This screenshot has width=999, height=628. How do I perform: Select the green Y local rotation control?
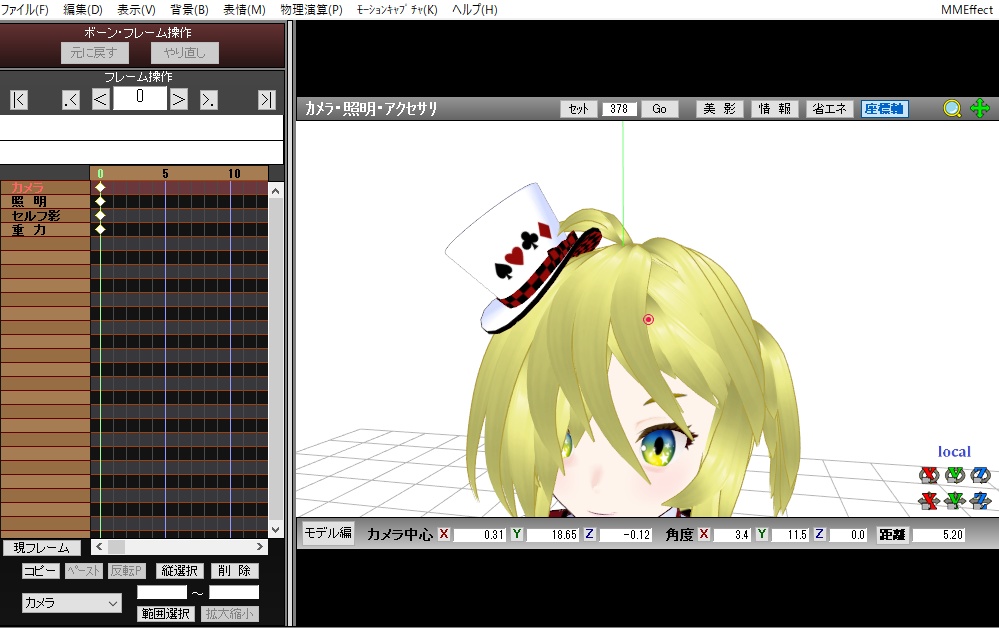coord(953,475)
